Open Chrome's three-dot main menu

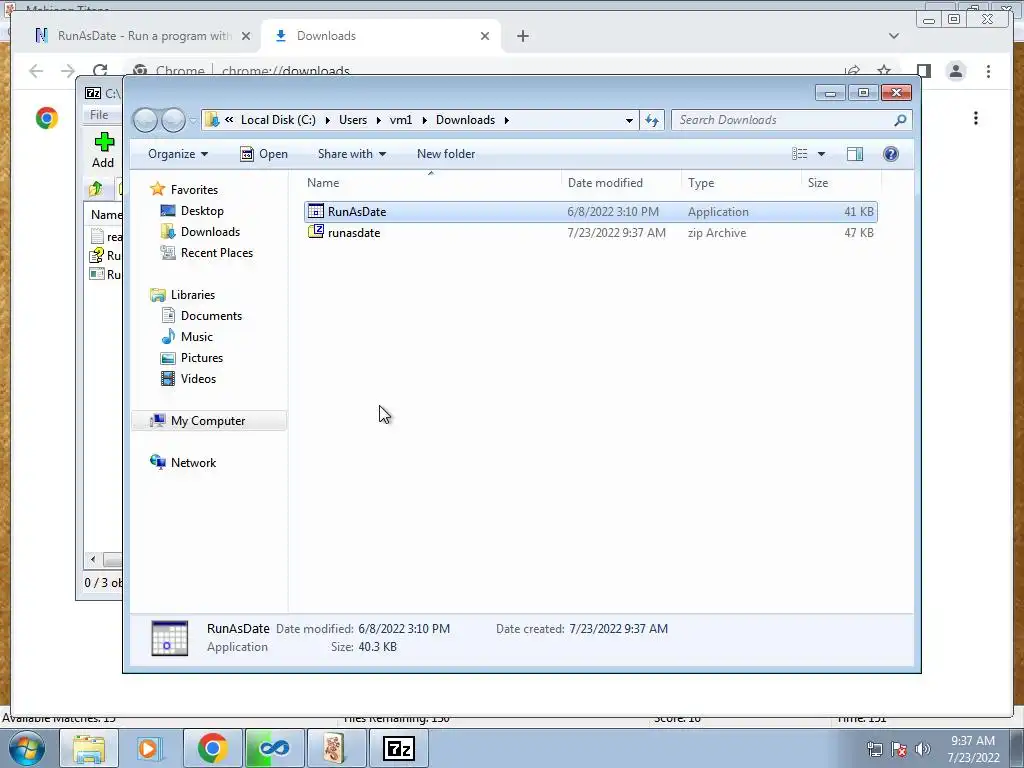coord(988,71)
